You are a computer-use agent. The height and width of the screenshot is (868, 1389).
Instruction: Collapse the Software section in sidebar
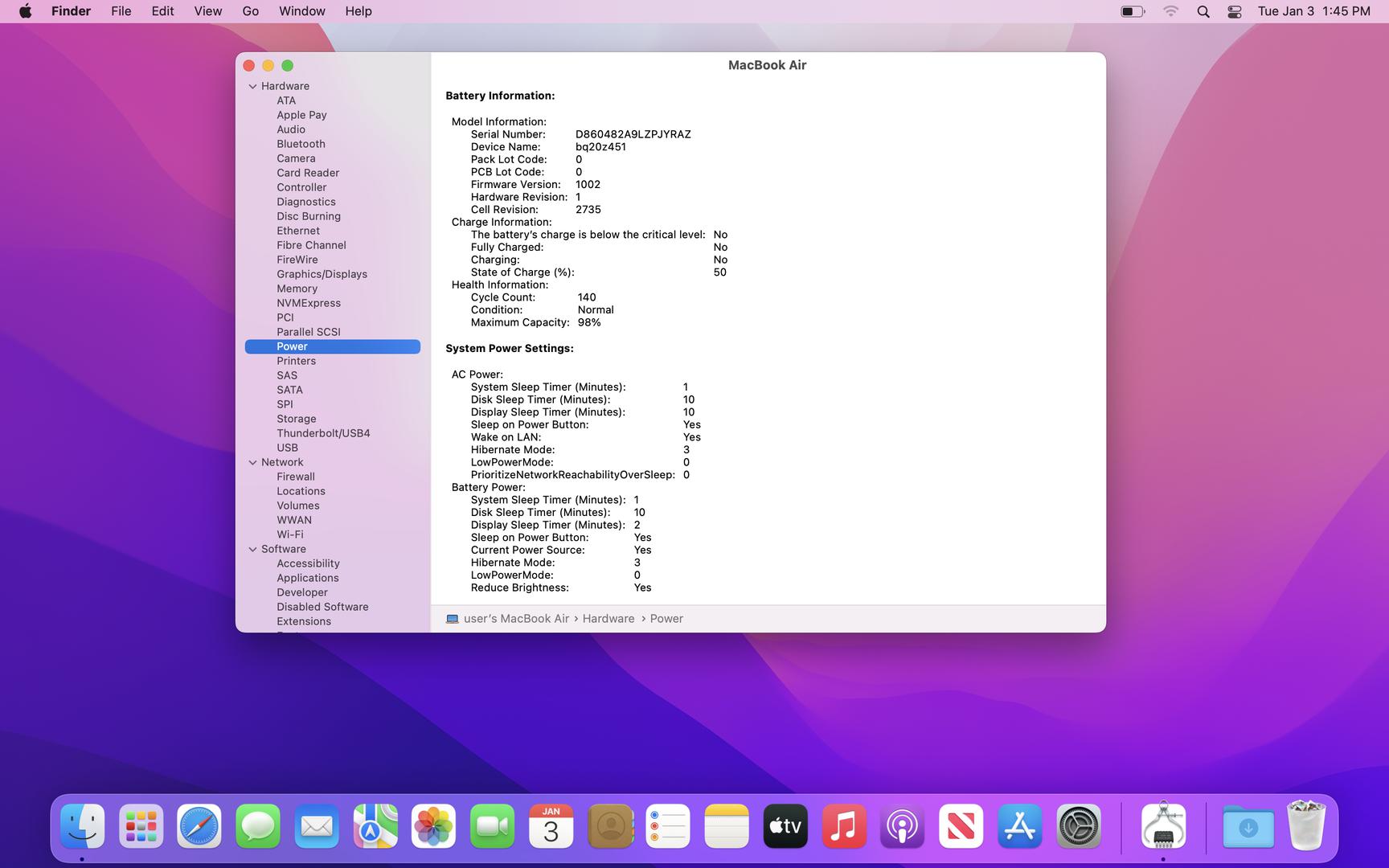click(x=252, y=549)
